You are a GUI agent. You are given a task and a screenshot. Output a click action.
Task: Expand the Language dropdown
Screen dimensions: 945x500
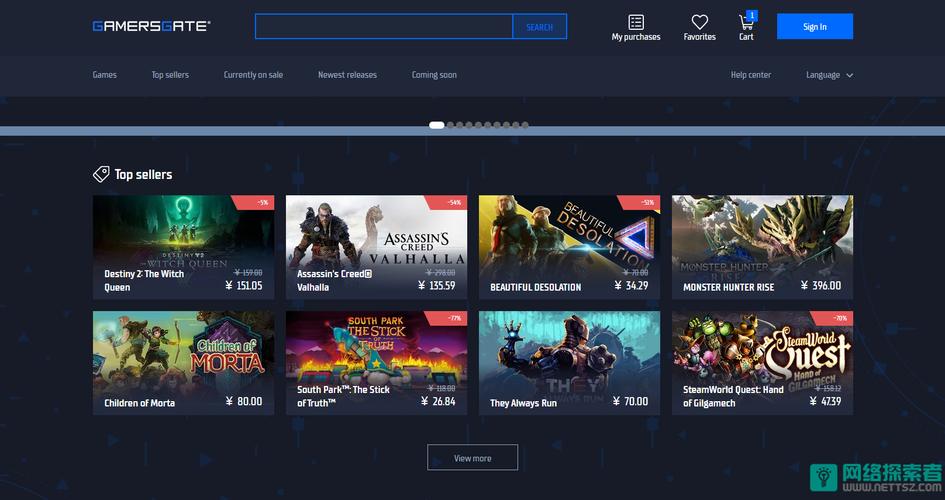pyautogui.click(x=829, y=75)
